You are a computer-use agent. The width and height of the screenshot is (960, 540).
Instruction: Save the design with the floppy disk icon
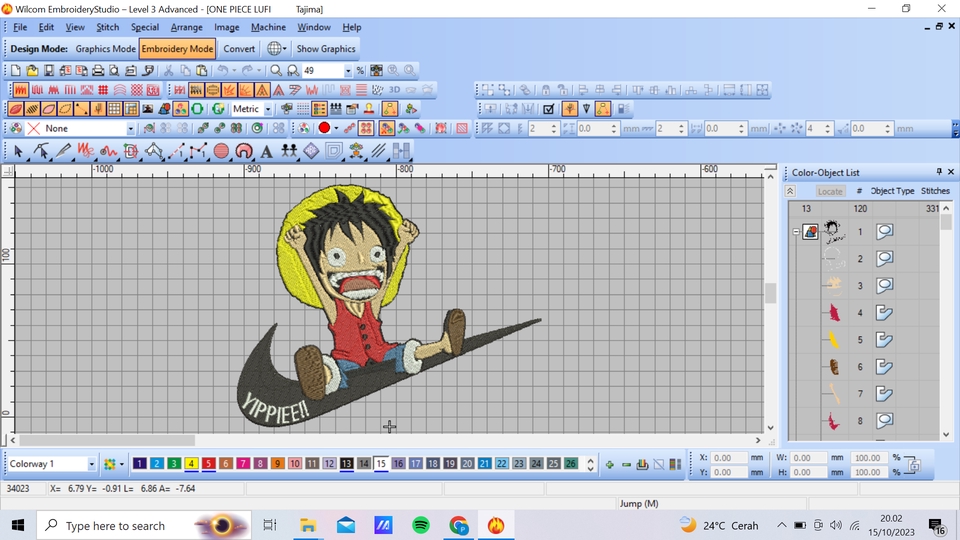coord(48,70)
